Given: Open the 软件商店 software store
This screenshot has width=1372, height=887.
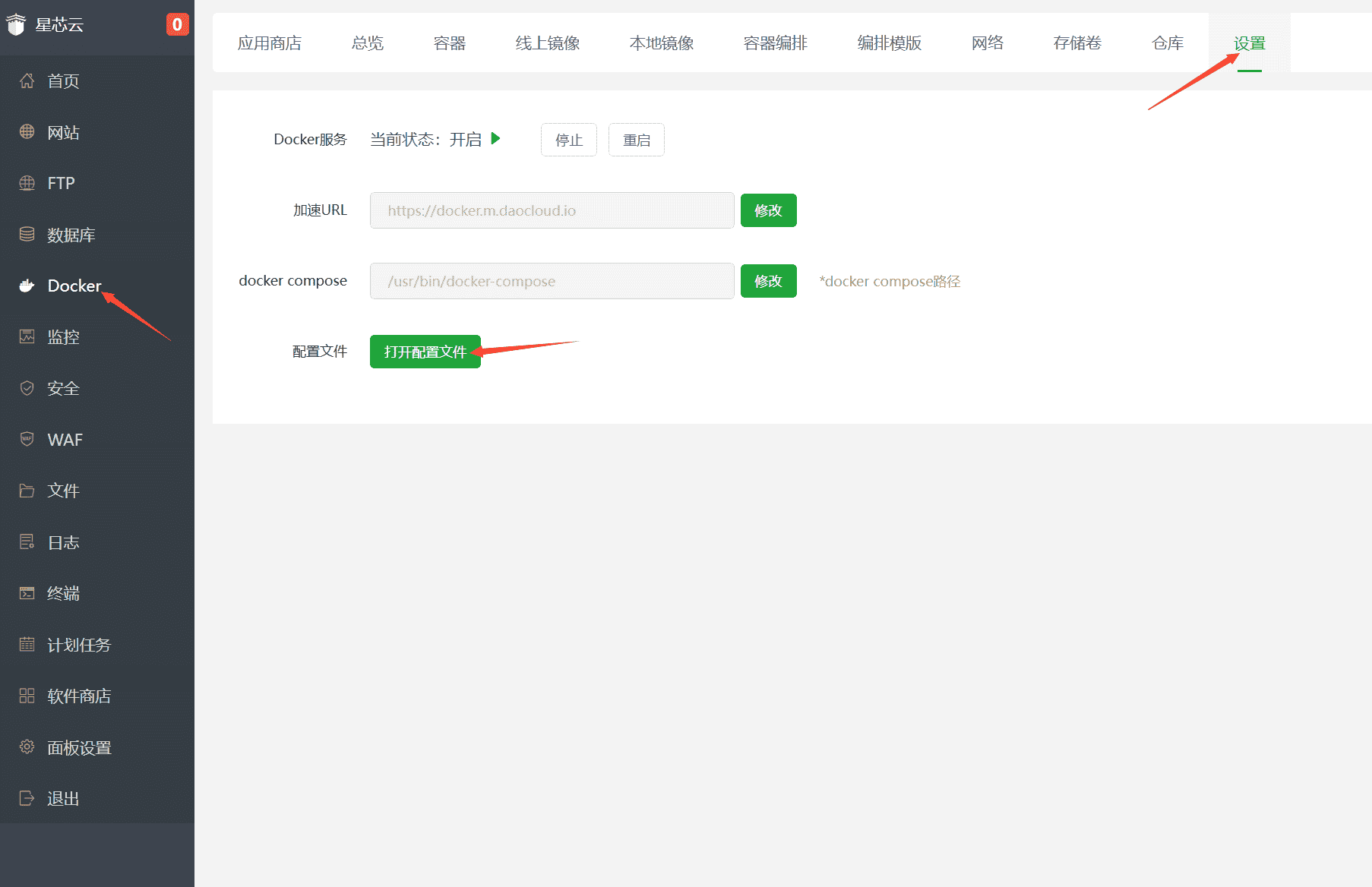Looking at the screenshot, I should [x=79, y=696].
